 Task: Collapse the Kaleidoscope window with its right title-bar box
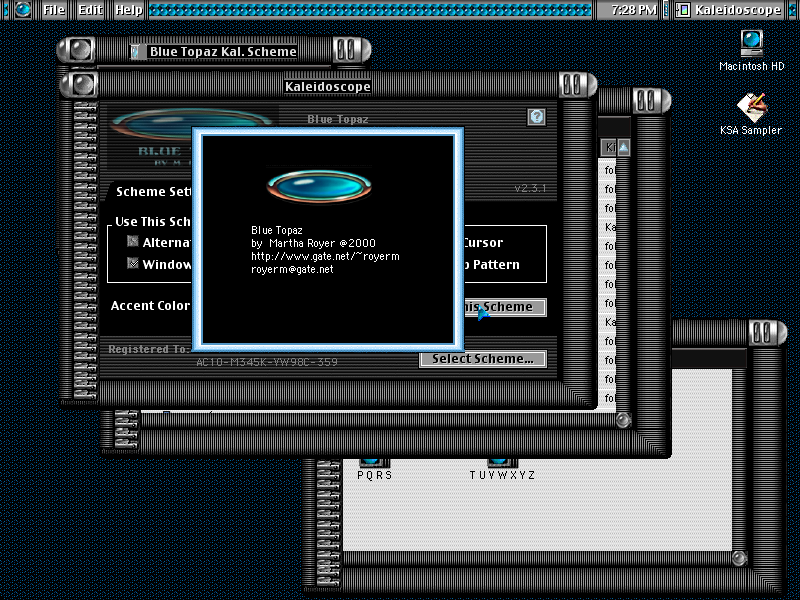pyautogui.click(x=571, y=85)
